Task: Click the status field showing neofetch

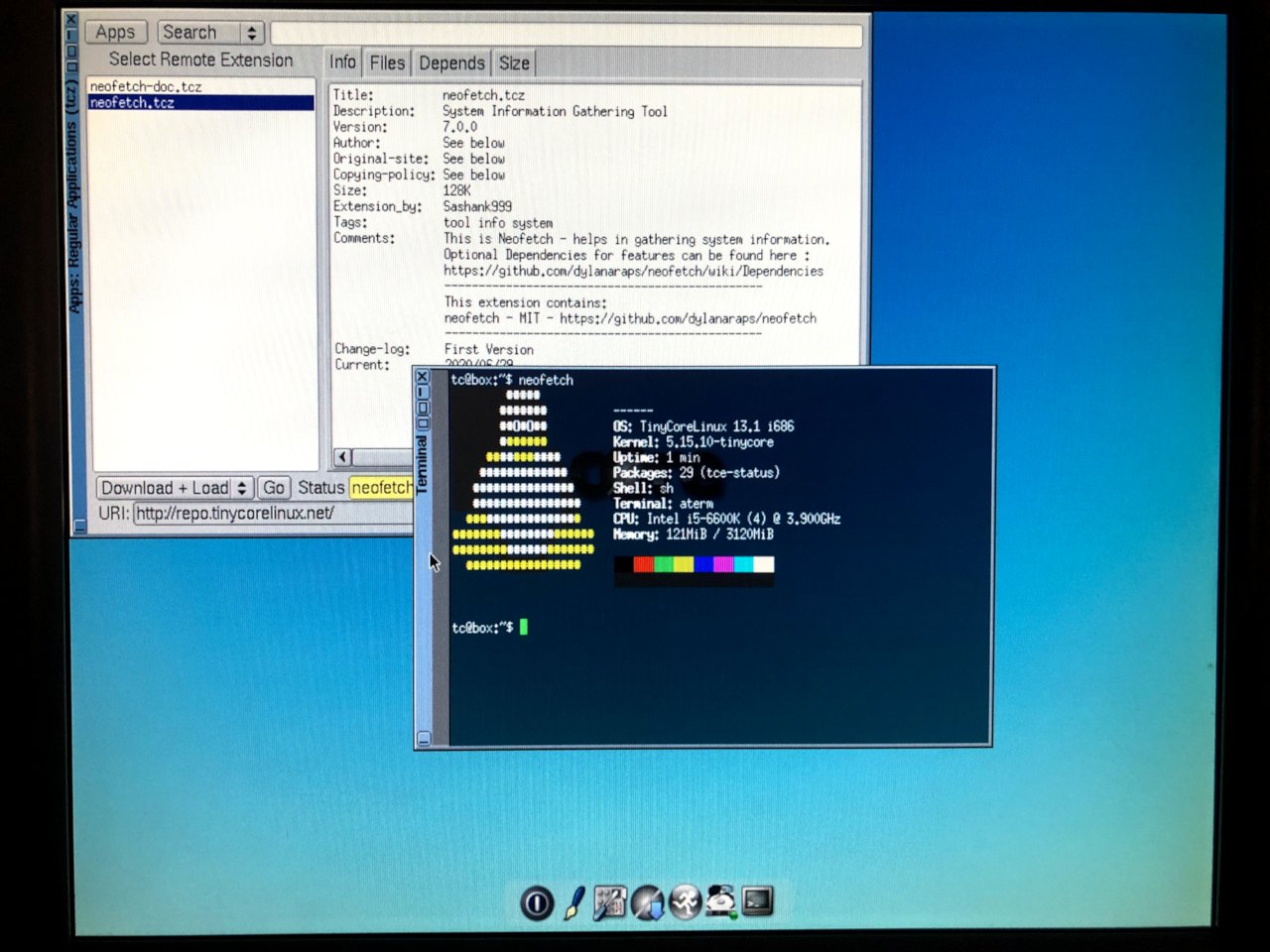Action: click(x=381, y=488)
